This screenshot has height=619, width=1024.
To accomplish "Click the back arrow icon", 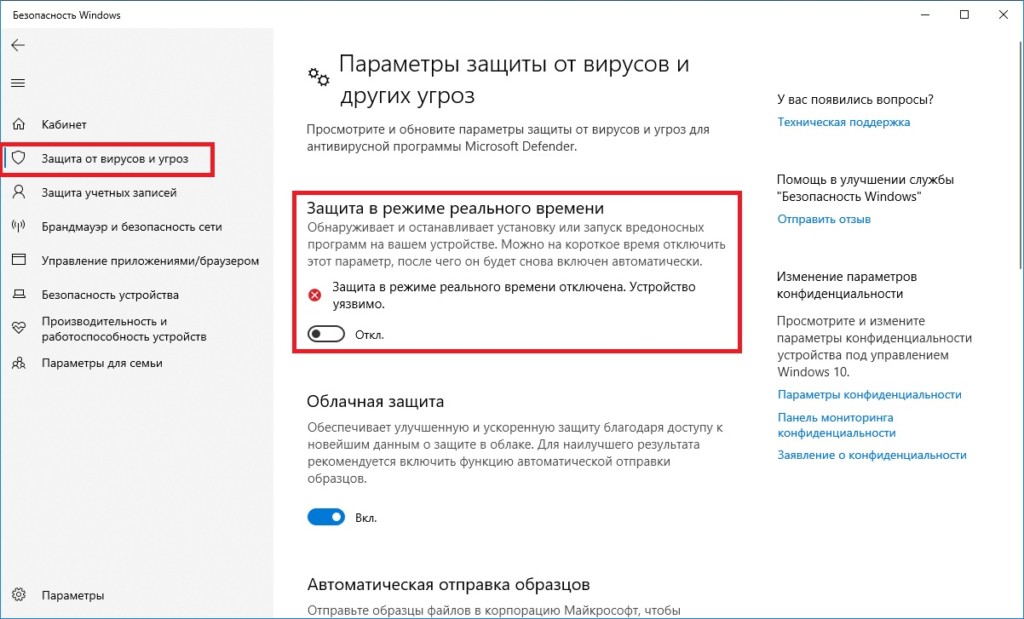I will point(18,45).
